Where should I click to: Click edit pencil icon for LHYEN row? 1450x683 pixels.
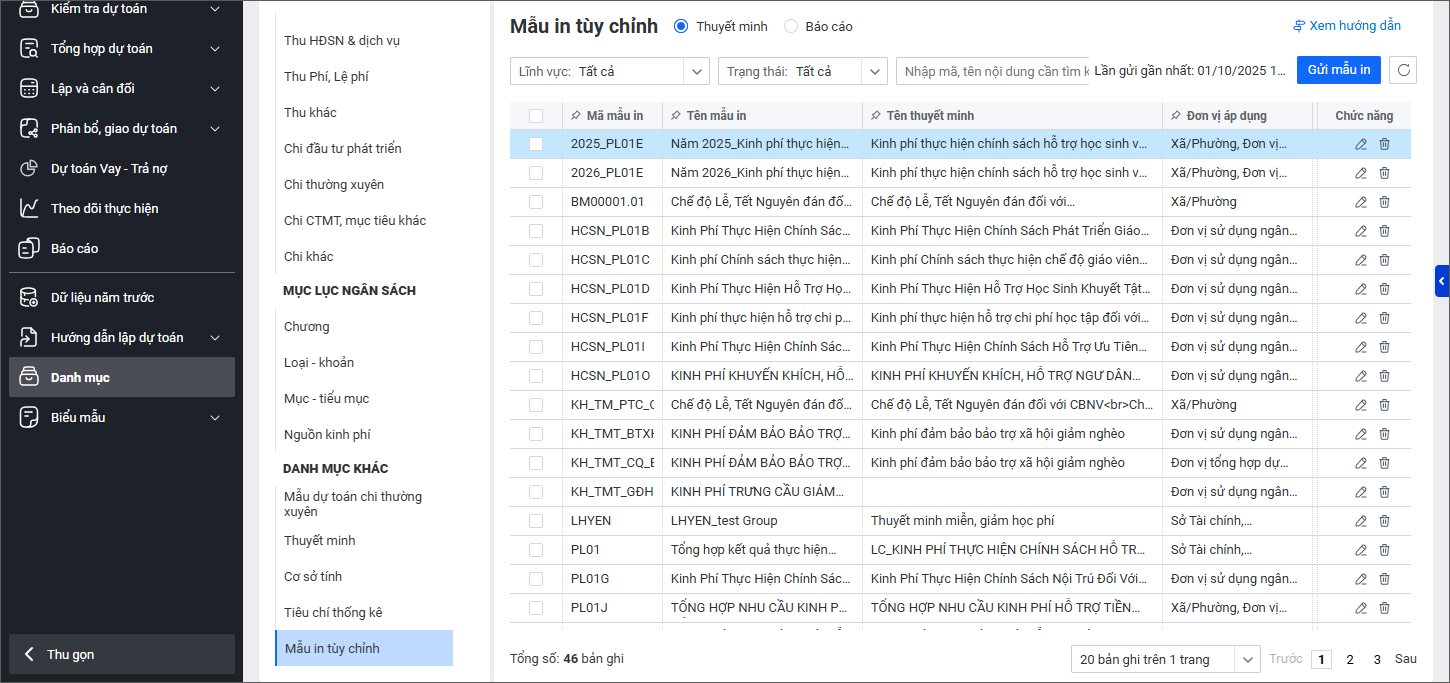(x=1360, y=521)
